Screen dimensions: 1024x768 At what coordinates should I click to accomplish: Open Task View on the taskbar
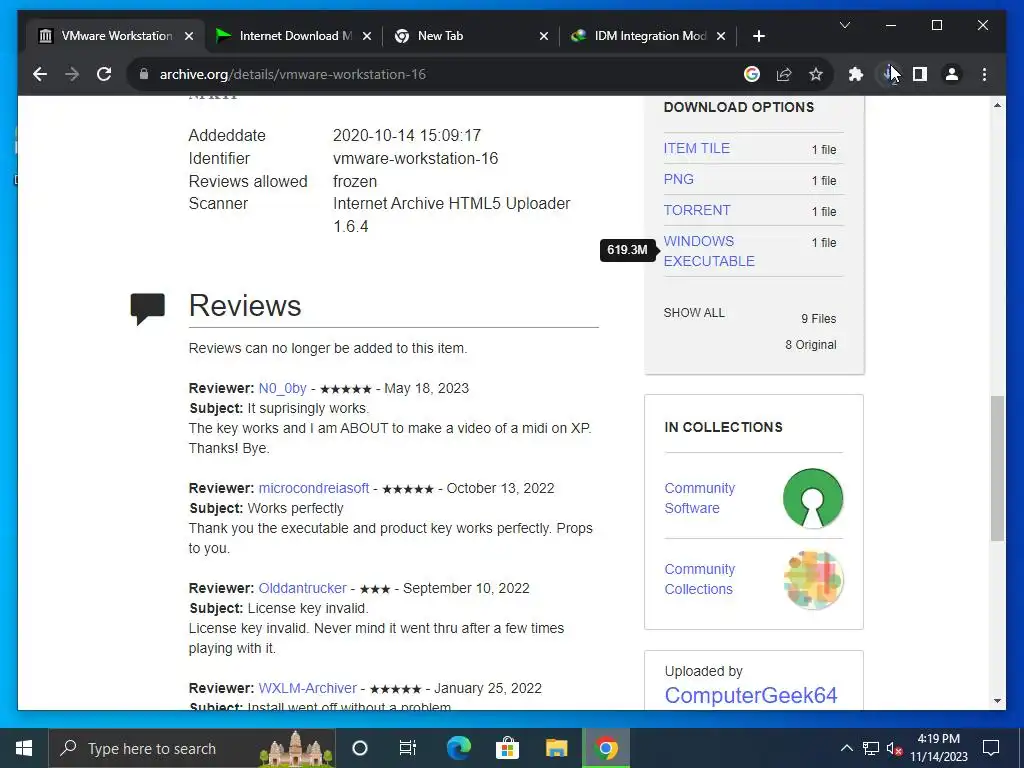click(408, 748)
